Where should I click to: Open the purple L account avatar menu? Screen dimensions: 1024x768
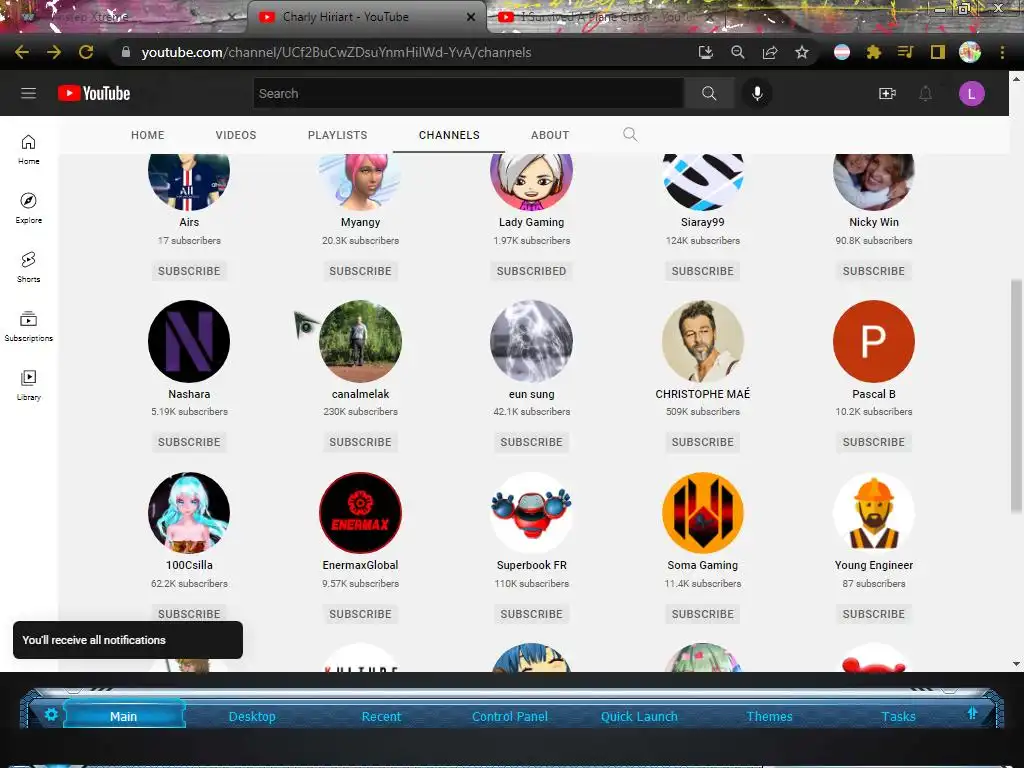[971, 93]
